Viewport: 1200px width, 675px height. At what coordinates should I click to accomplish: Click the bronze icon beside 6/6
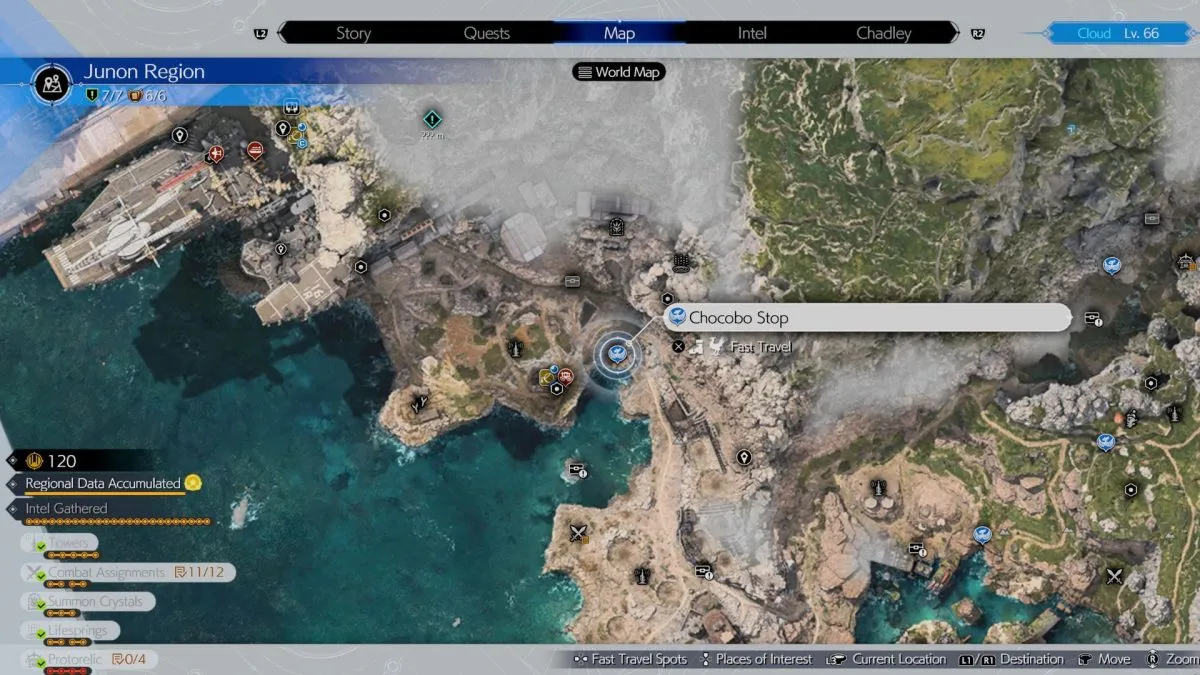[x=137, y=96]
